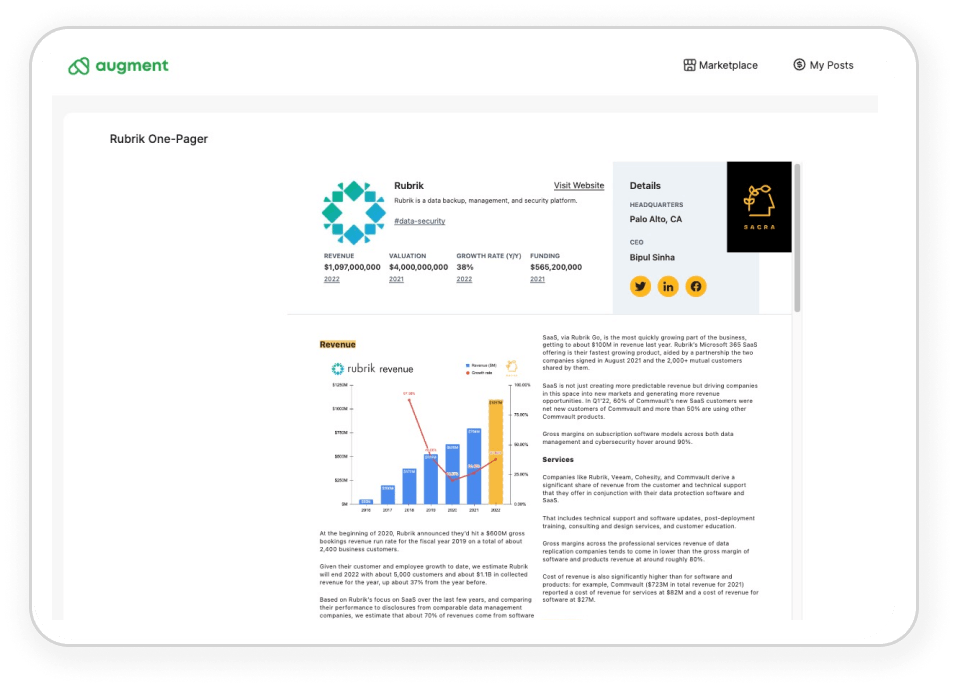Image resolution: width=956 pixels, height=687 pixels.
Task: Click the Rubrik One-Pager title
Action: pos(159,139)
